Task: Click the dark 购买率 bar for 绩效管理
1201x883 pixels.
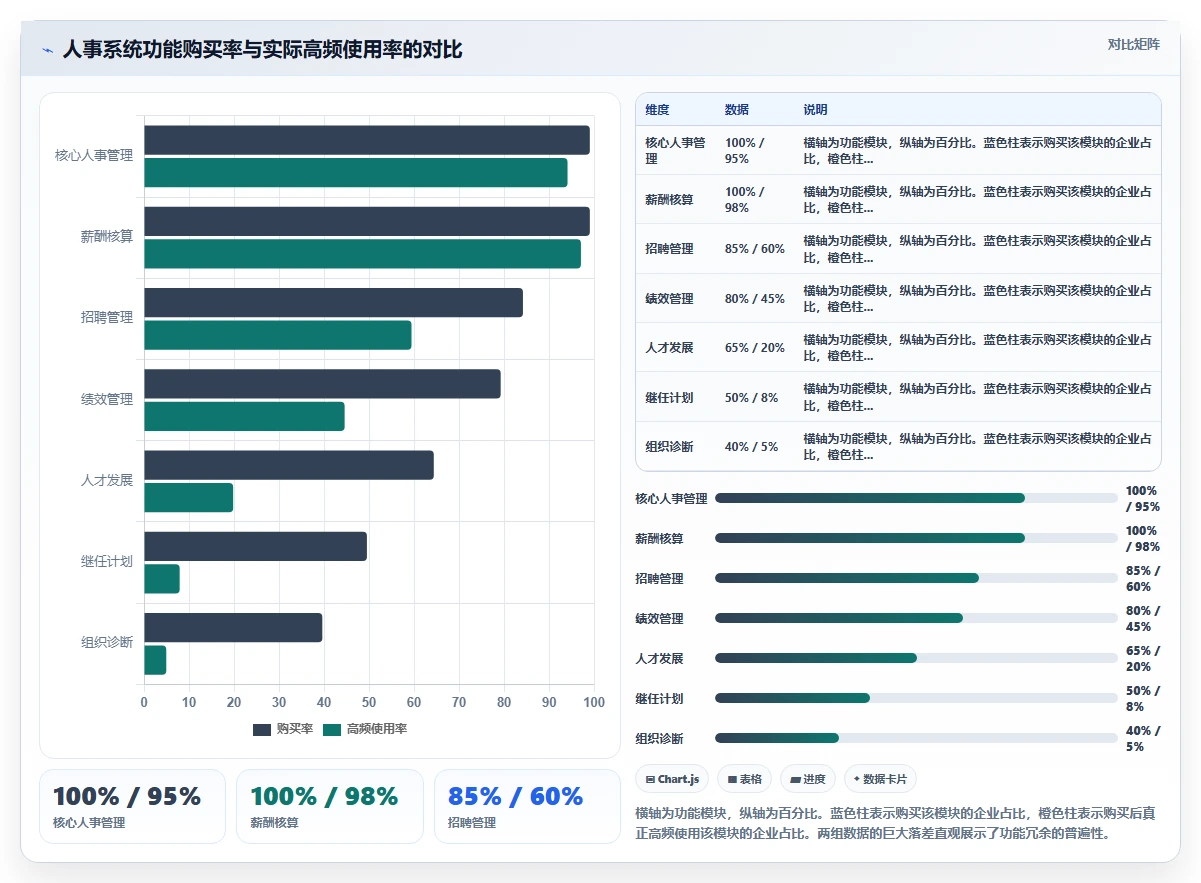Action: click(322, 384)
